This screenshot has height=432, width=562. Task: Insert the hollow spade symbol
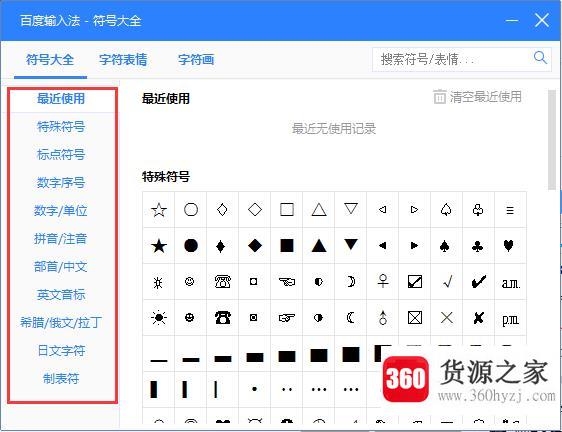(446, 210)
